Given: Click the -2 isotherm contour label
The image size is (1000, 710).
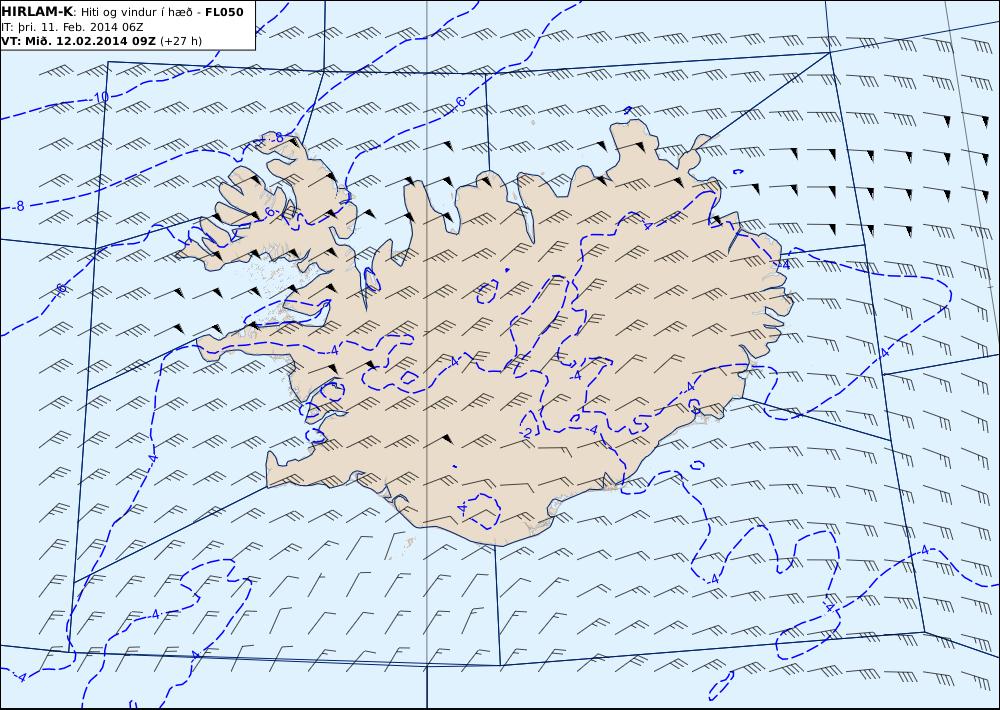Looking at the screenshot, I should click(526, 433).
